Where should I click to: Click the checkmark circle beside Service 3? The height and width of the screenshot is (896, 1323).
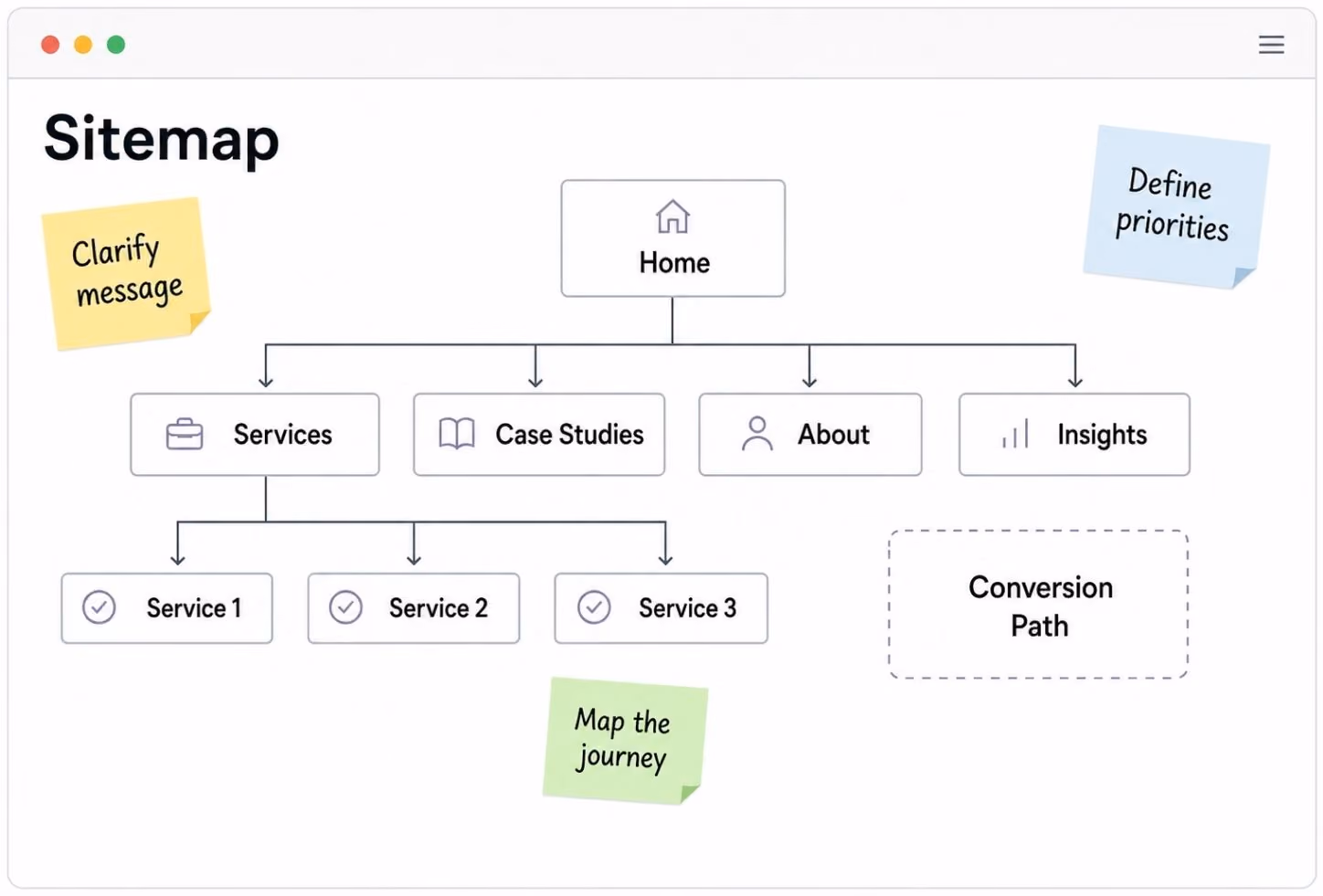(x=594, y=607)
